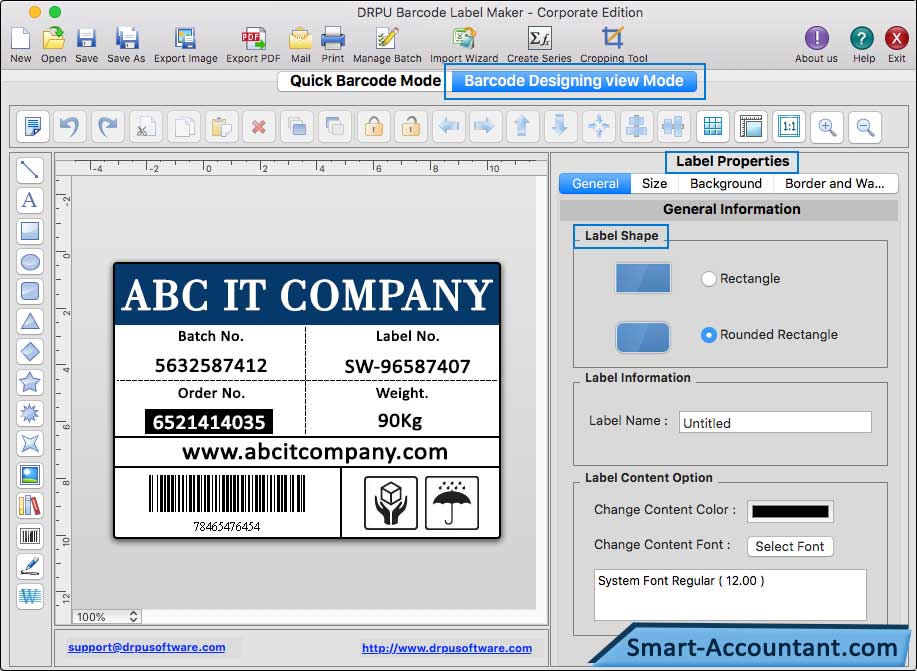
Task: Select the Ellipse shape tool
Action: tap(30, 261)
